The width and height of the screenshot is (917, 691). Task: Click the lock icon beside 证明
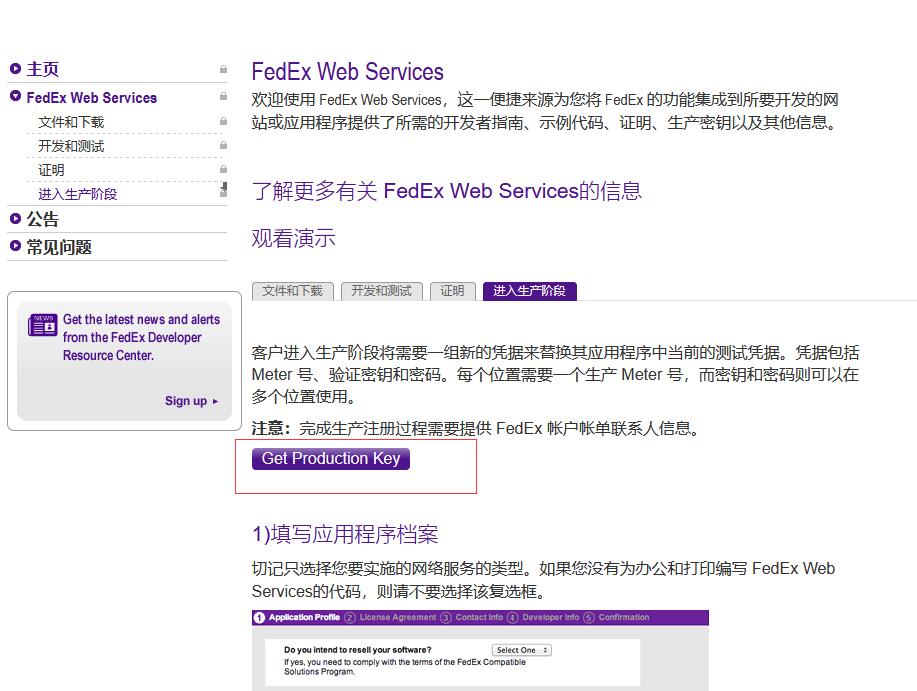click(x=223, y=169)
